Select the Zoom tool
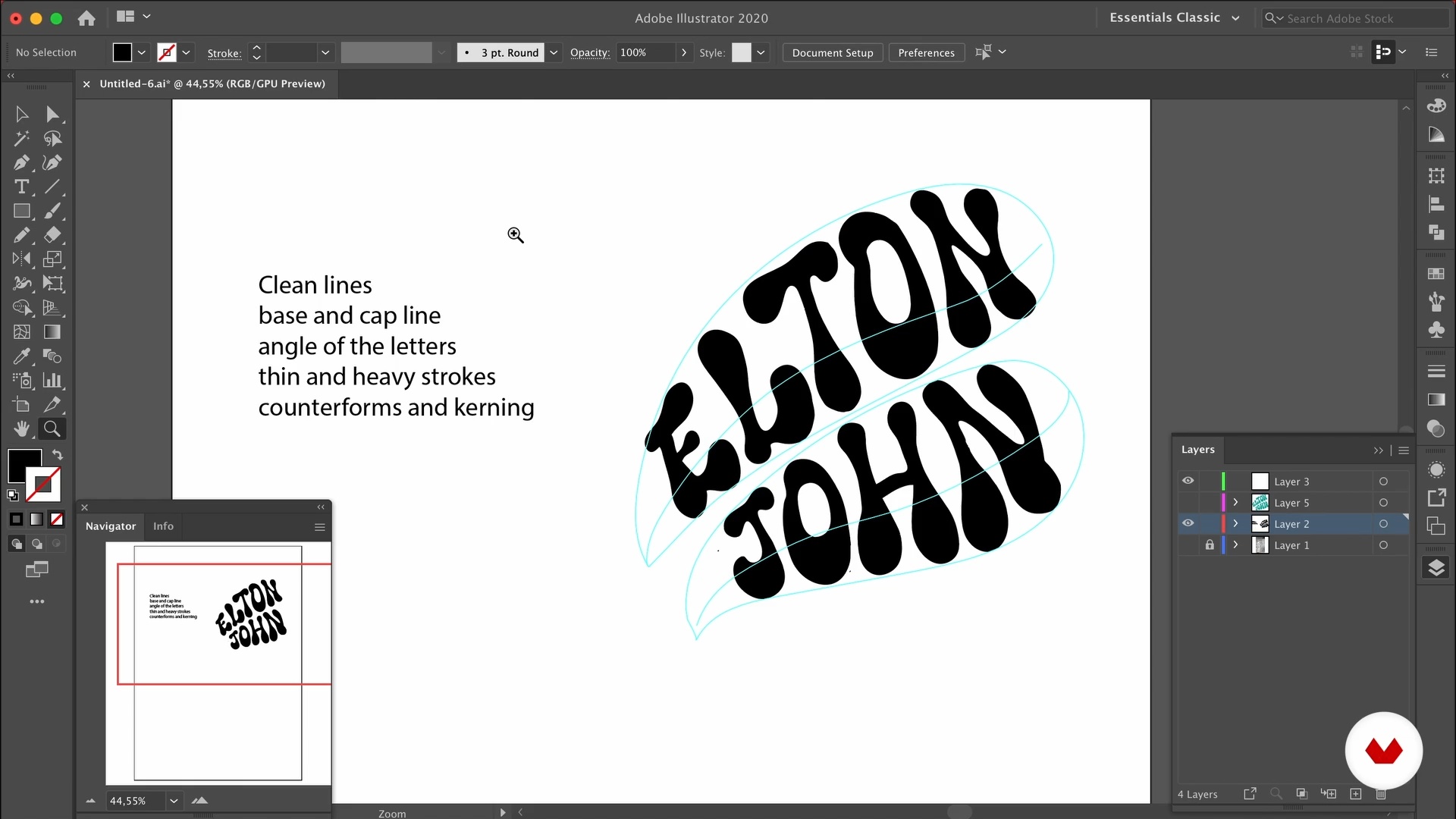This screenshot has width=1456, height=819. [x=52, y=429]
